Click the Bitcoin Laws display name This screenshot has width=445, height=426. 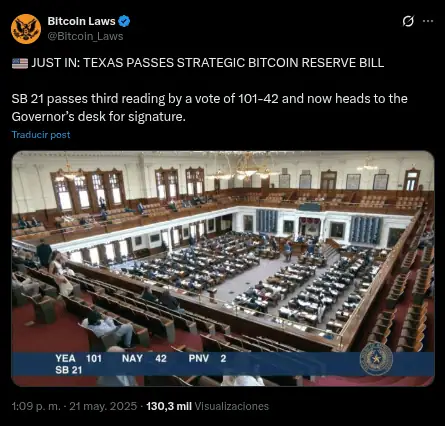[81, 21]
